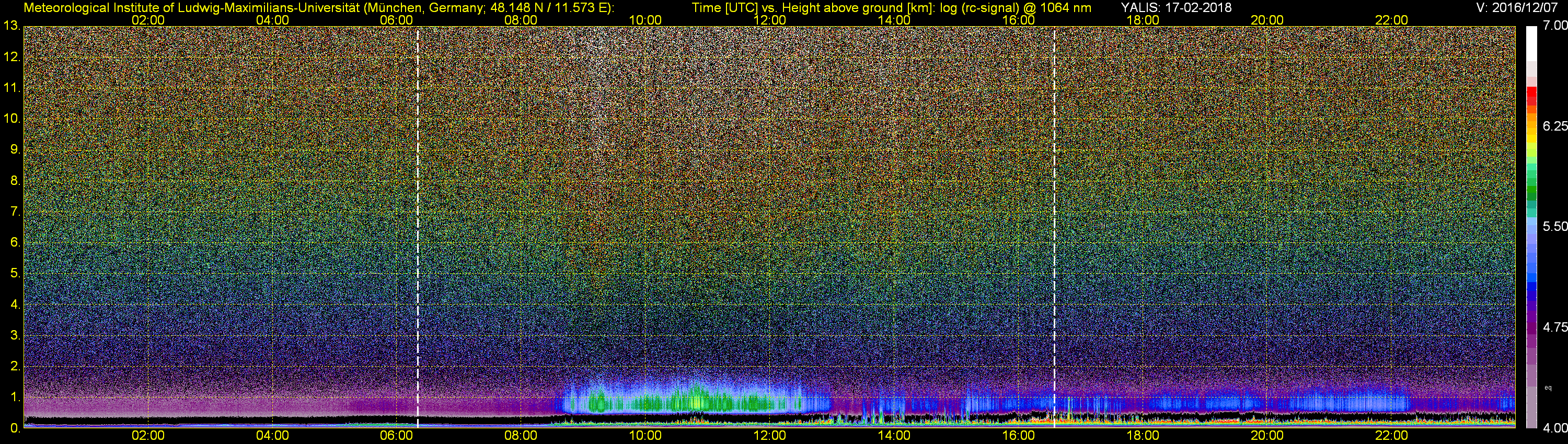This screenshot has height=444, width=1568.
Task: Click the 'YALIS: 17-02-2018' date label
Action: (1176, 7)
